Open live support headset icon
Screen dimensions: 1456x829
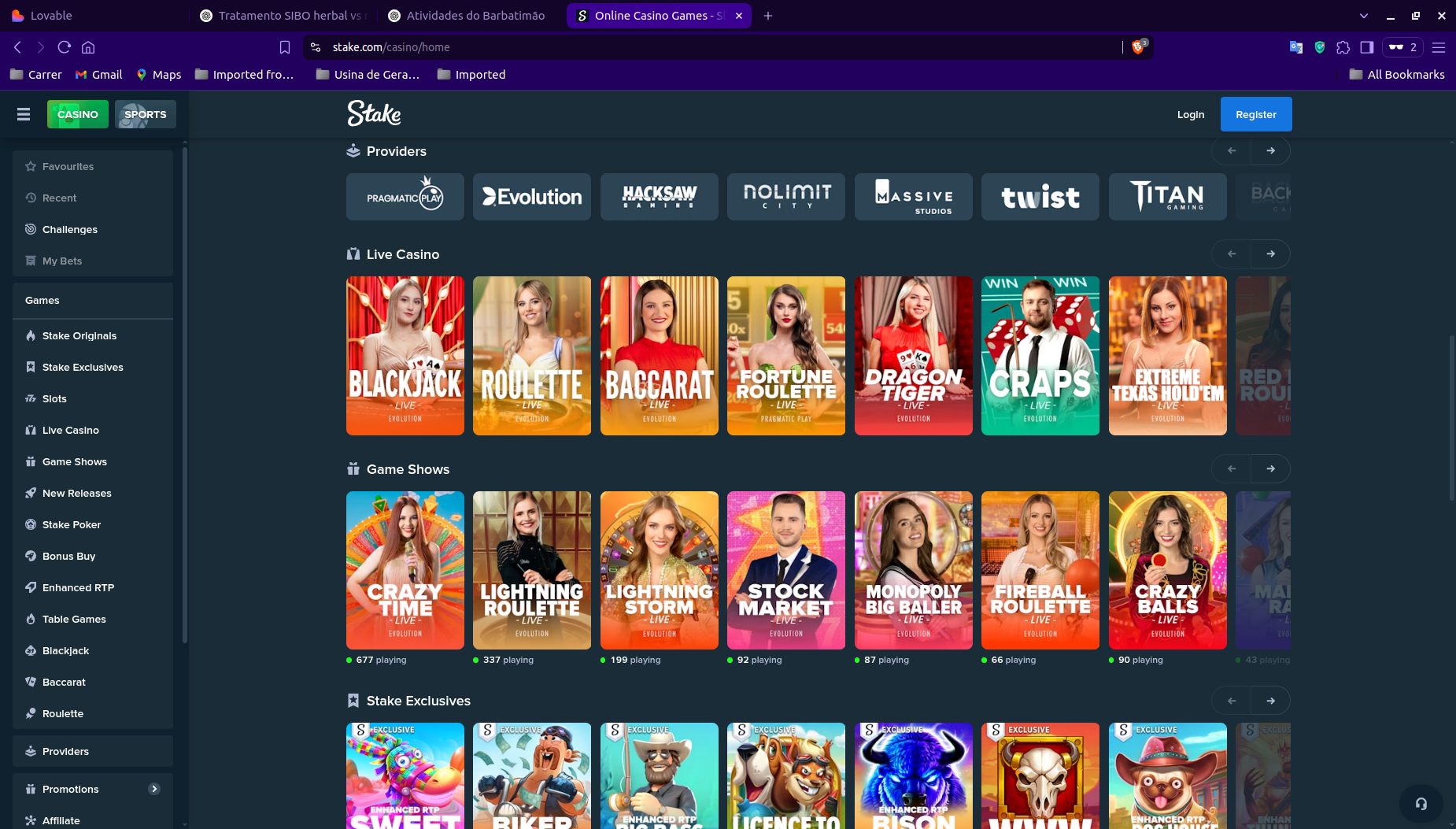[x=1421, y=803]
